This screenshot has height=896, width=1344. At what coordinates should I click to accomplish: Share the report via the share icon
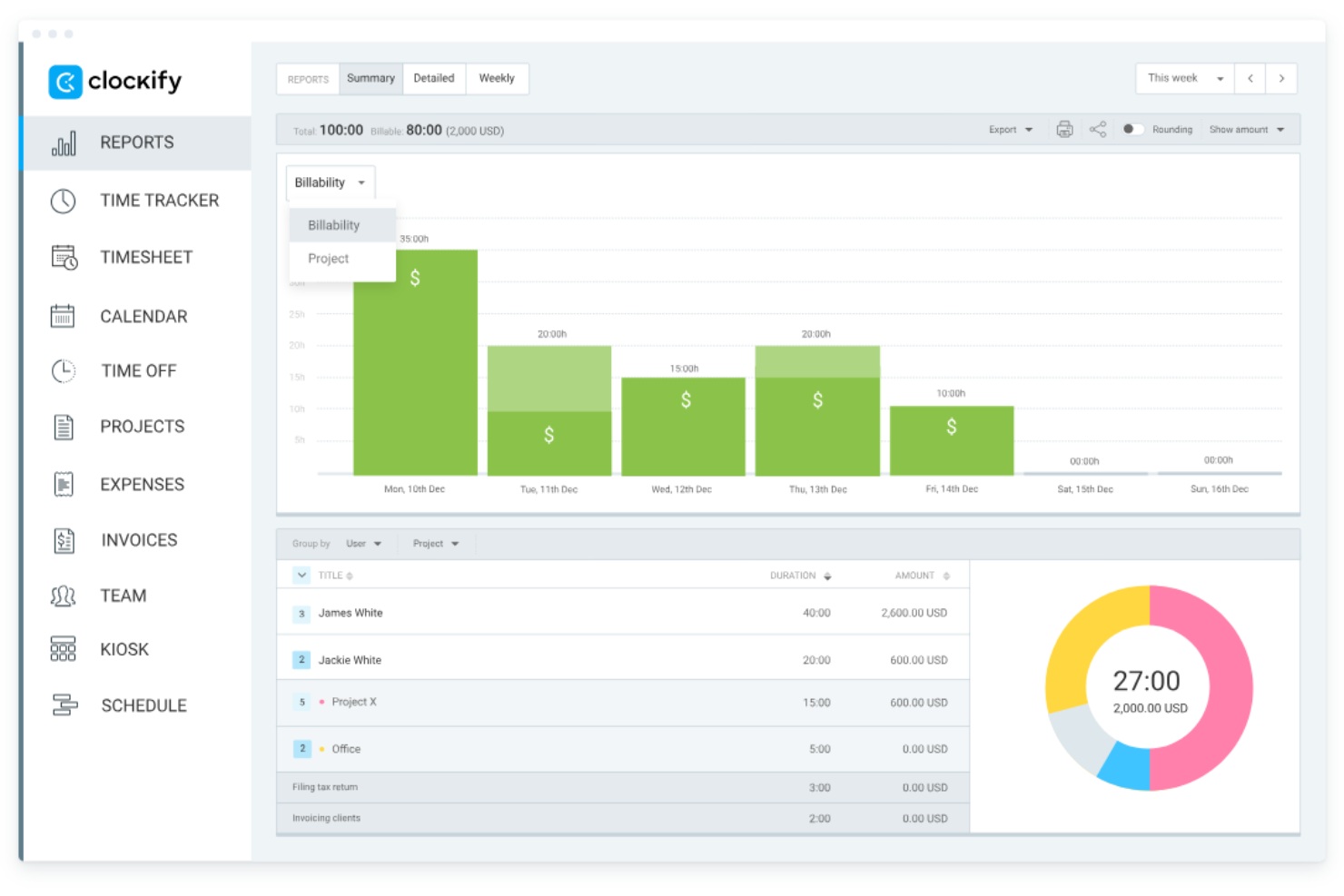1098,129
